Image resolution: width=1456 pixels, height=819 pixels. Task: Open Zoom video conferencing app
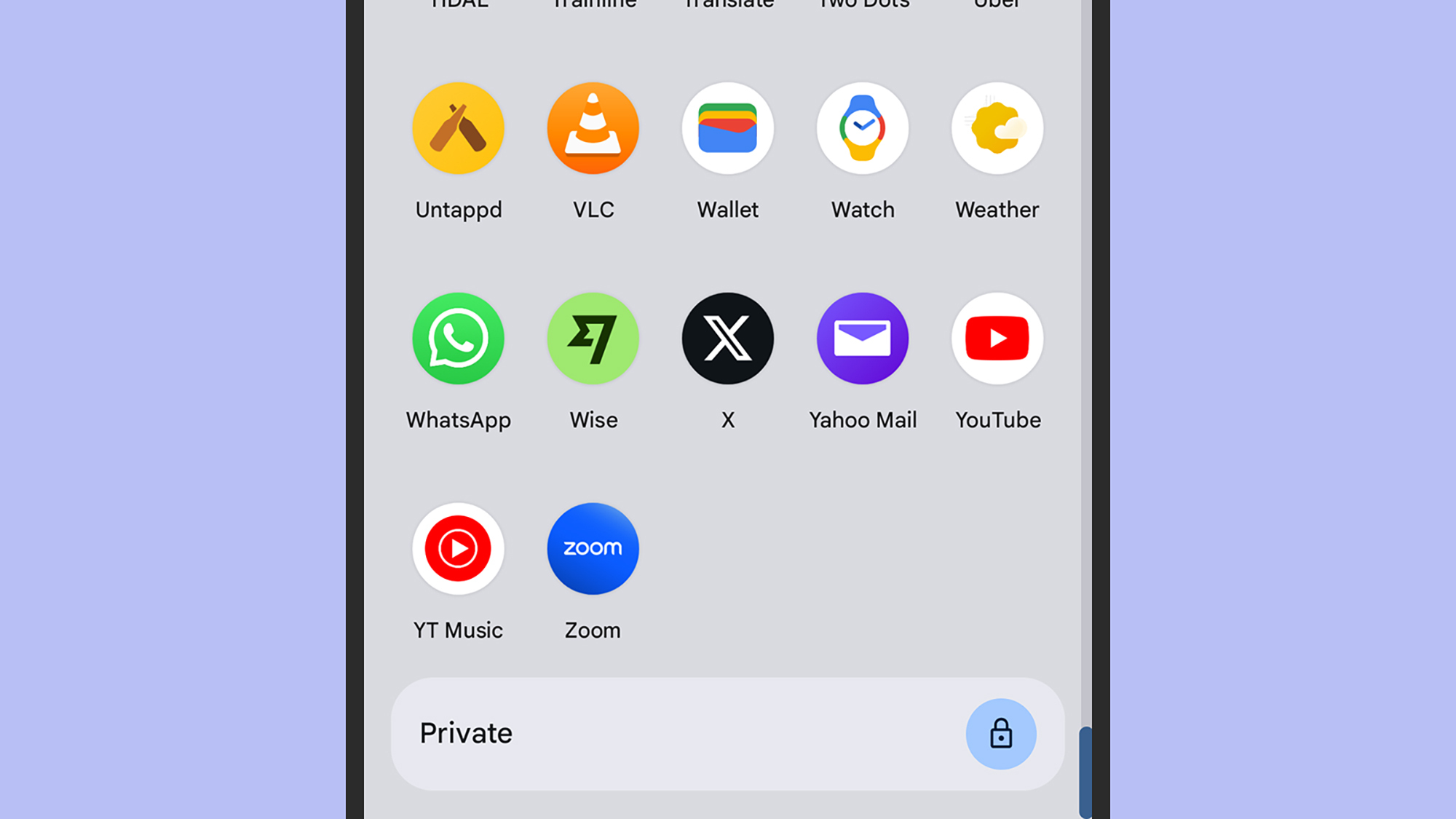coord(593,548)
